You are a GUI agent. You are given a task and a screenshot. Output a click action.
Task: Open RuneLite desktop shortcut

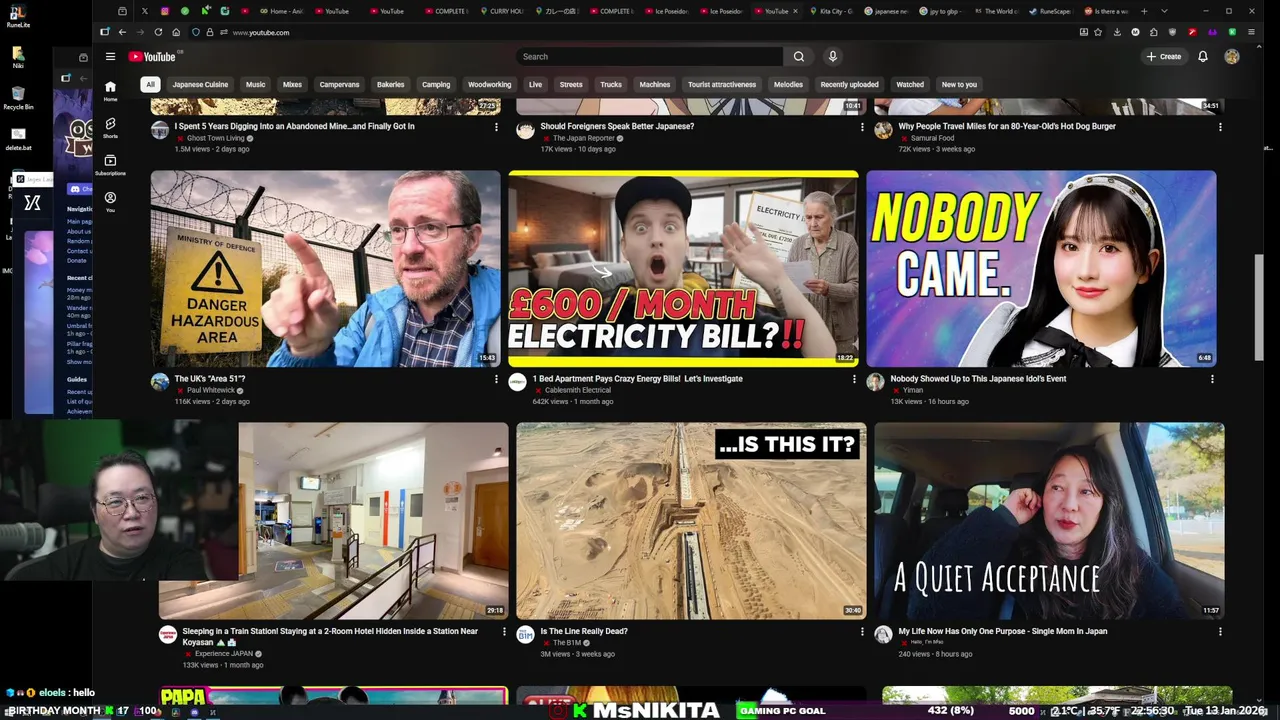pyautogui.click(x=18, y=16)
